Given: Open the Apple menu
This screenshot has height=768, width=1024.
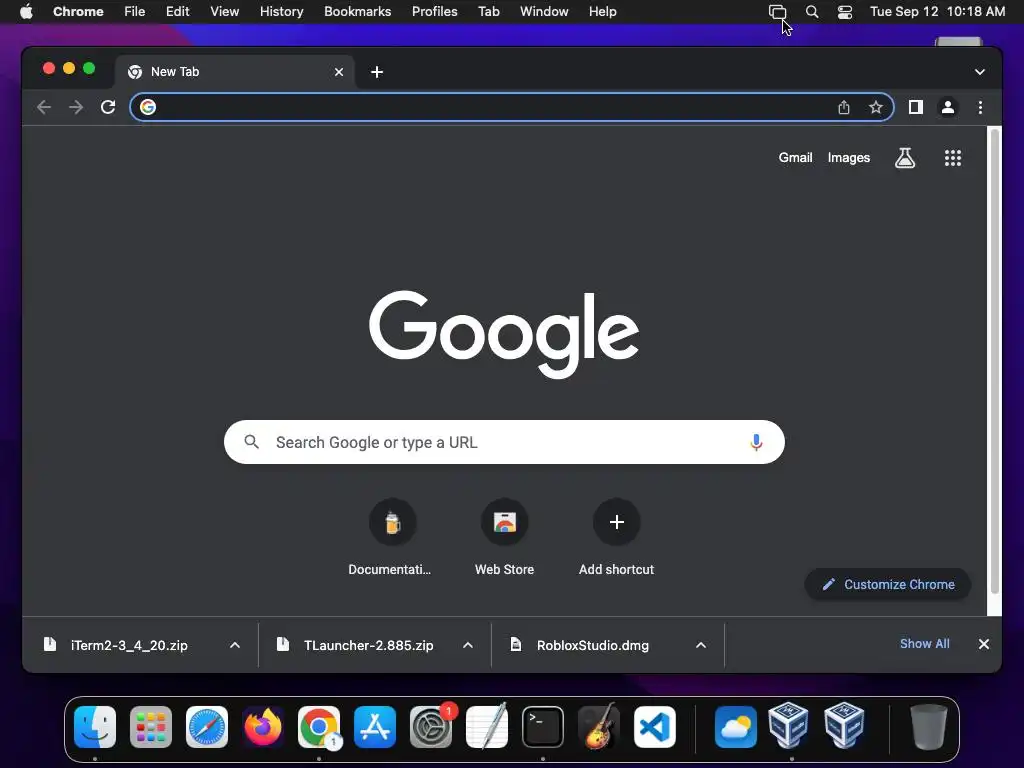Looking at the screenshot, I should click(26, 12).
